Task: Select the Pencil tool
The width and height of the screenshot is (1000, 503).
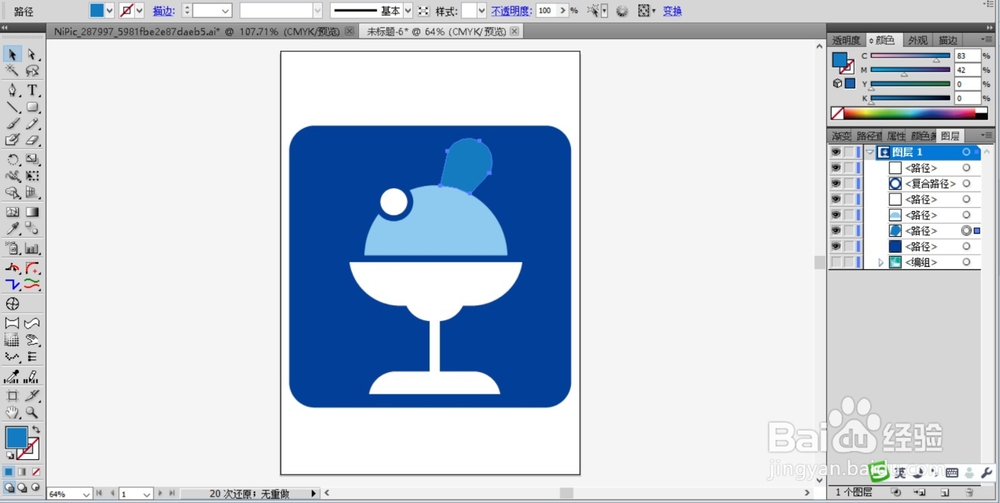Action: 32,124
